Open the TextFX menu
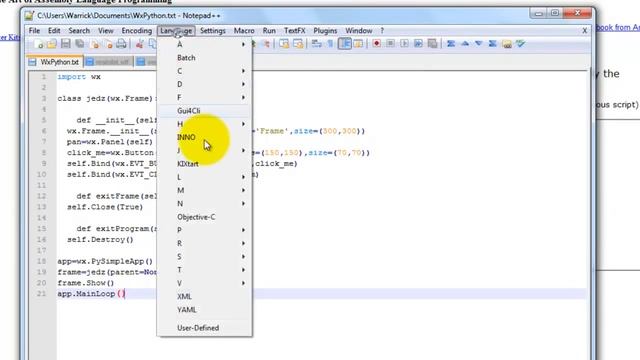The height and width of the screenshot is (360, 640). (294, 31)
